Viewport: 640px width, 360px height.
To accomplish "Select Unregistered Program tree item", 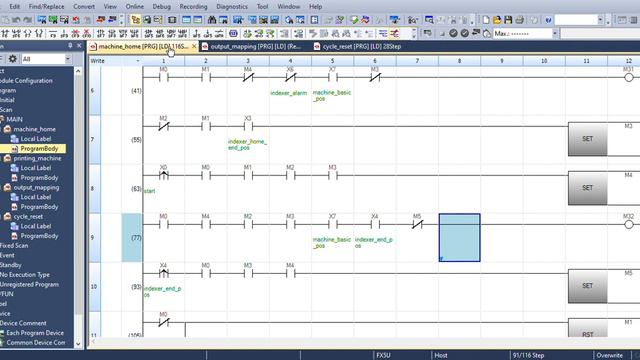I will 29,284.
